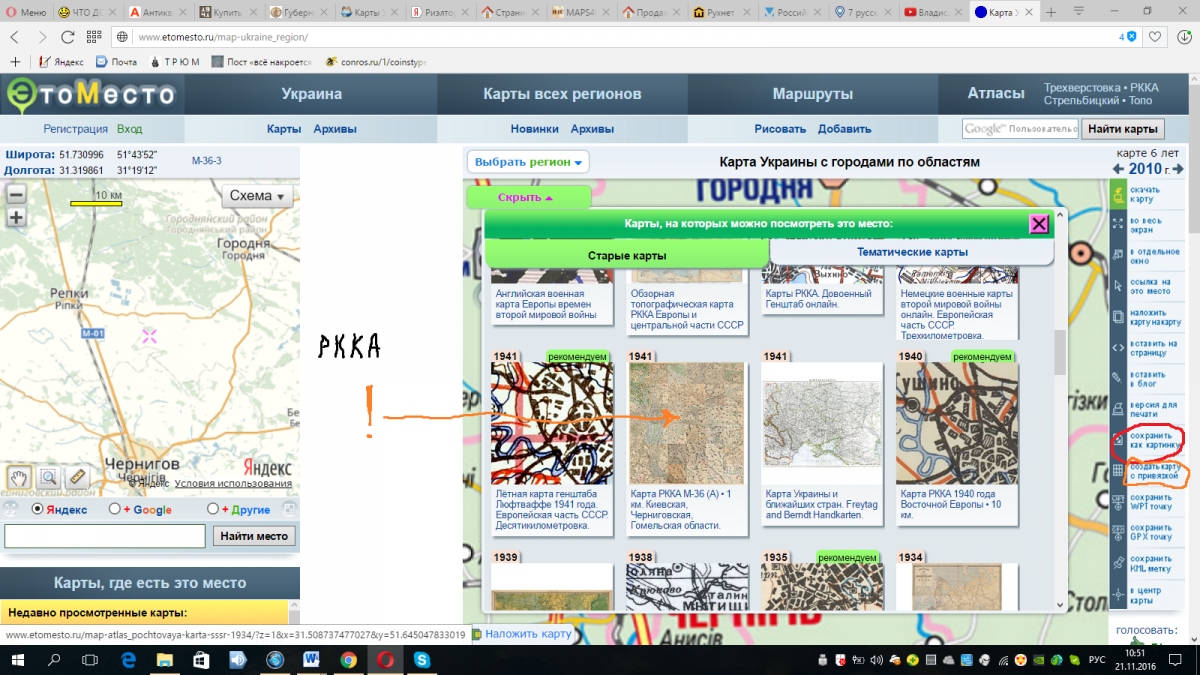Viewport: 1200px width, 675px height.
Task: Click the Регистрация link
Action: [76, 129]
